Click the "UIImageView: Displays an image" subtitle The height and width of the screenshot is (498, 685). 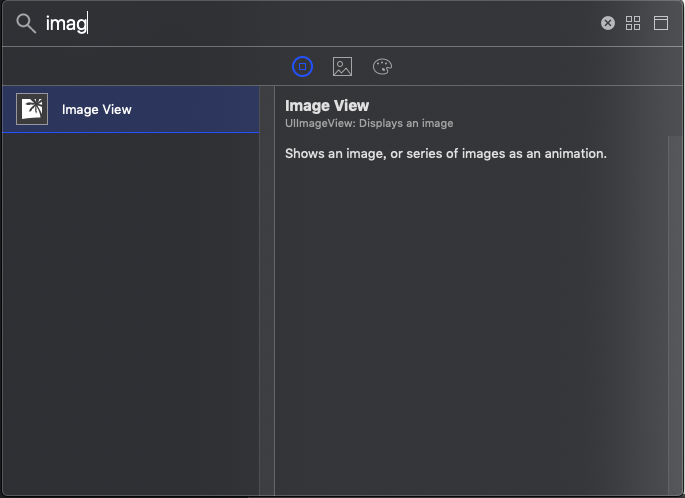369,123
